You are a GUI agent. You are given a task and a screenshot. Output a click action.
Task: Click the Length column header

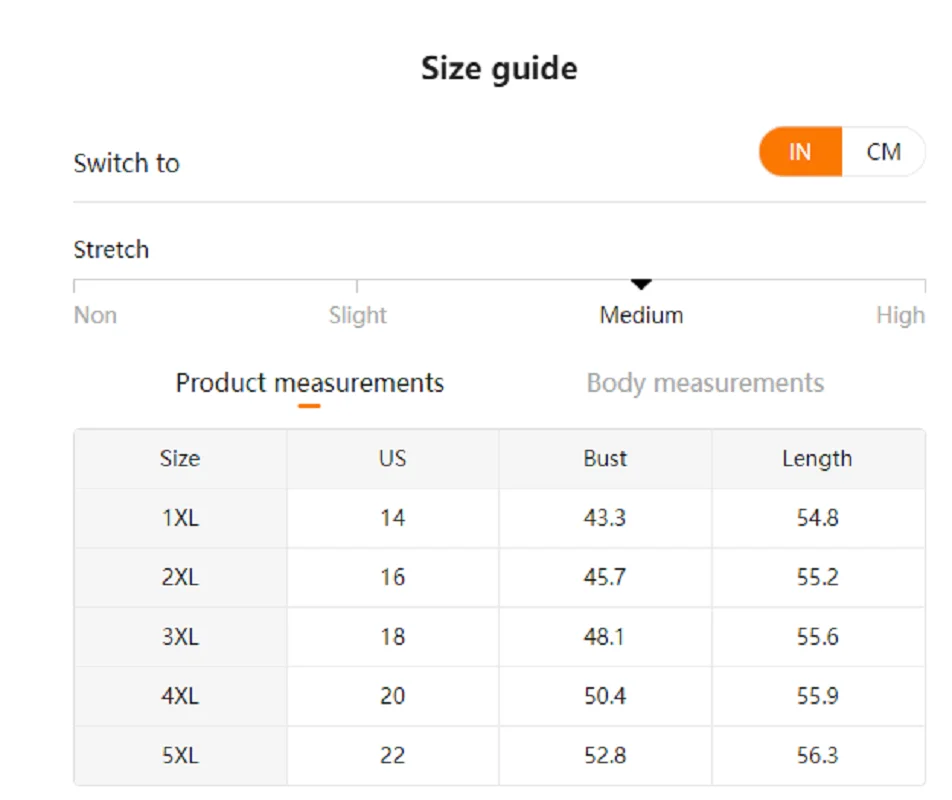tap(817, 459)
